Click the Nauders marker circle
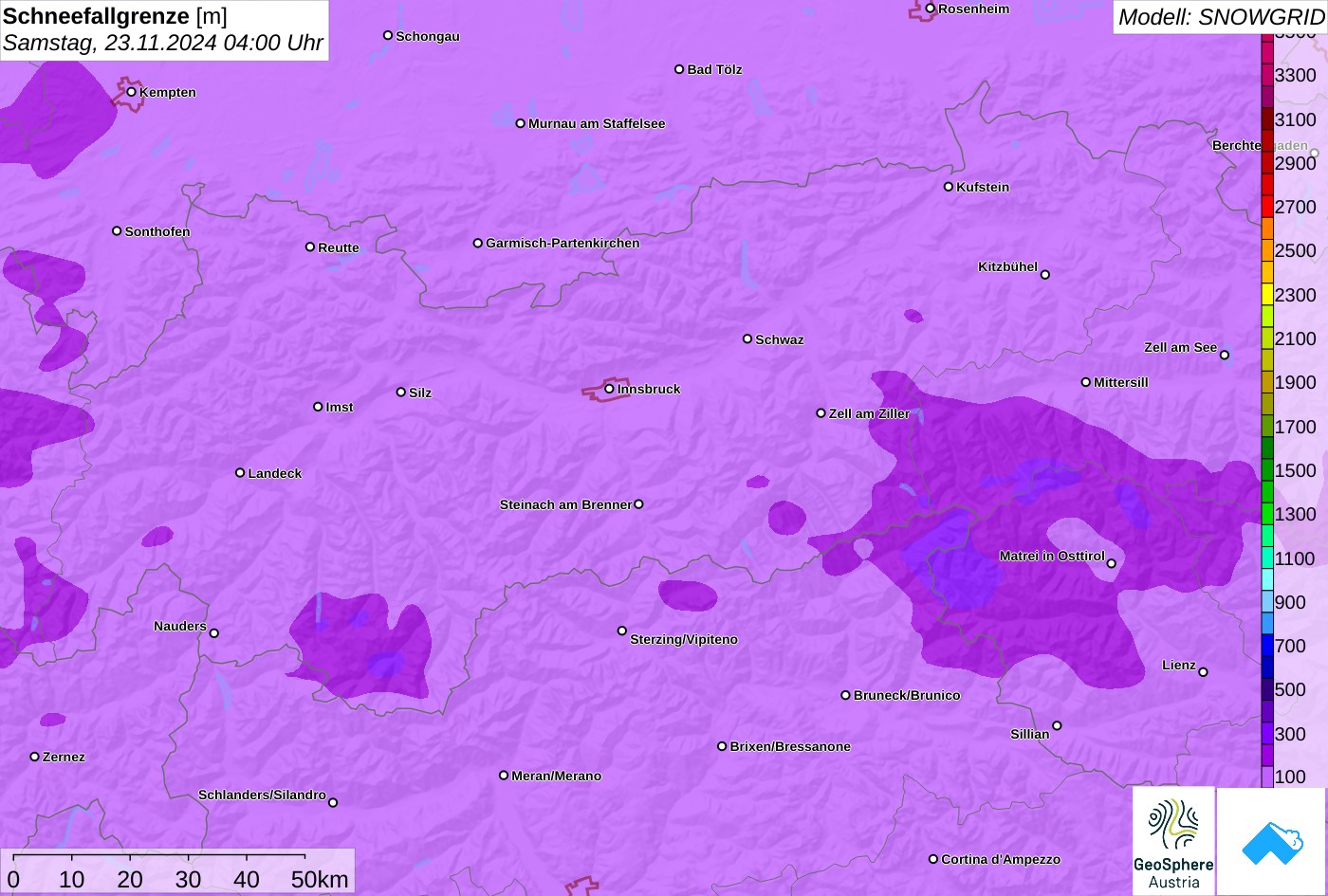The height and width of the screenshot is (896, 1328). point(214,633)
